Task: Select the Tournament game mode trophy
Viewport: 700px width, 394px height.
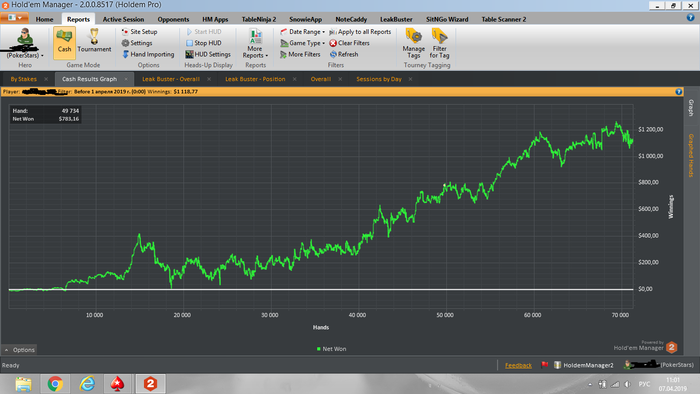Action: 94,41
